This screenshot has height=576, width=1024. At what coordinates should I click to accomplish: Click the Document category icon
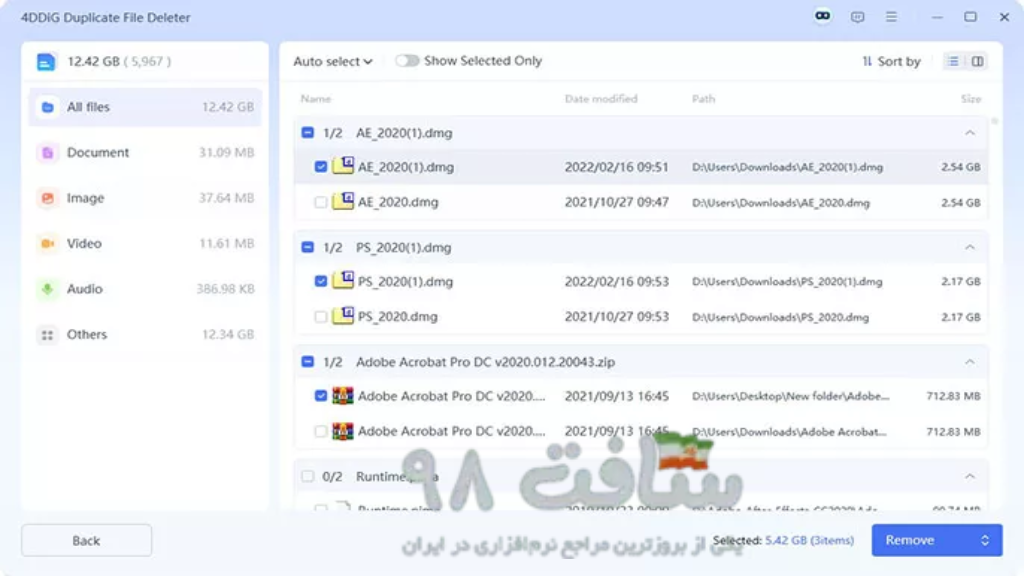(x=47, y=153)
